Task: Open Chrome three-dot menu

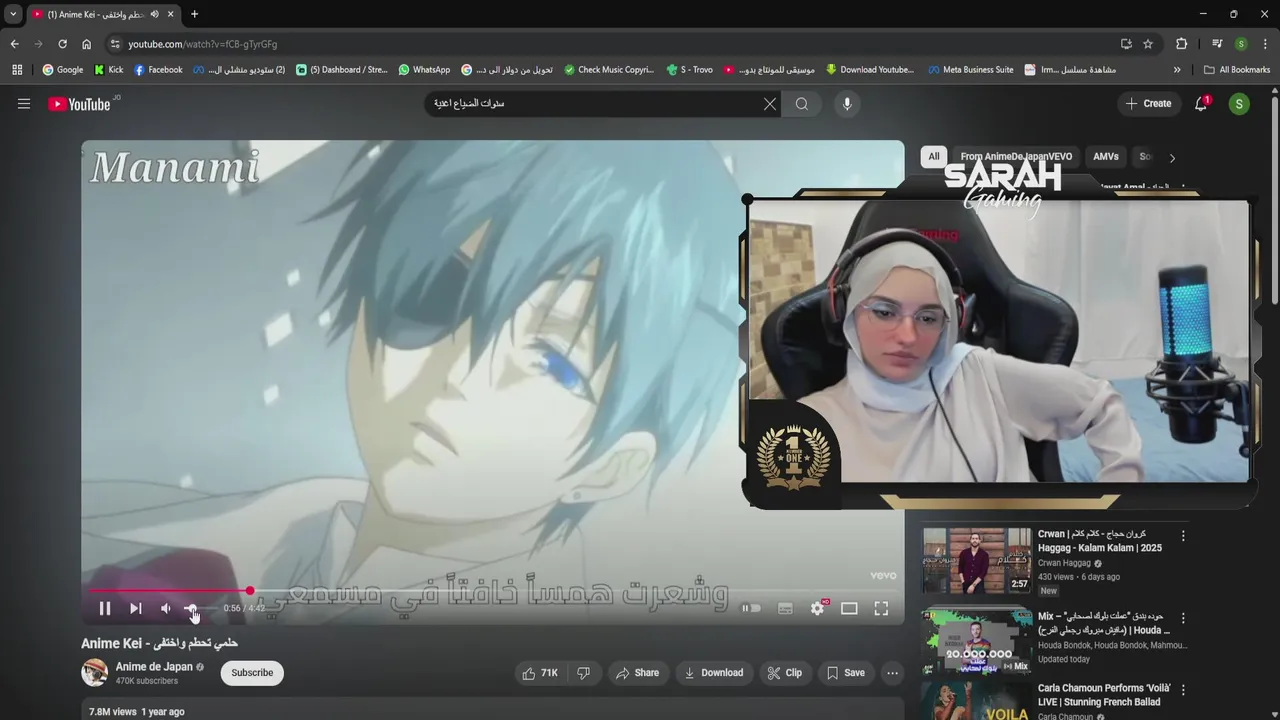Action: click(x=1265, y=44)
